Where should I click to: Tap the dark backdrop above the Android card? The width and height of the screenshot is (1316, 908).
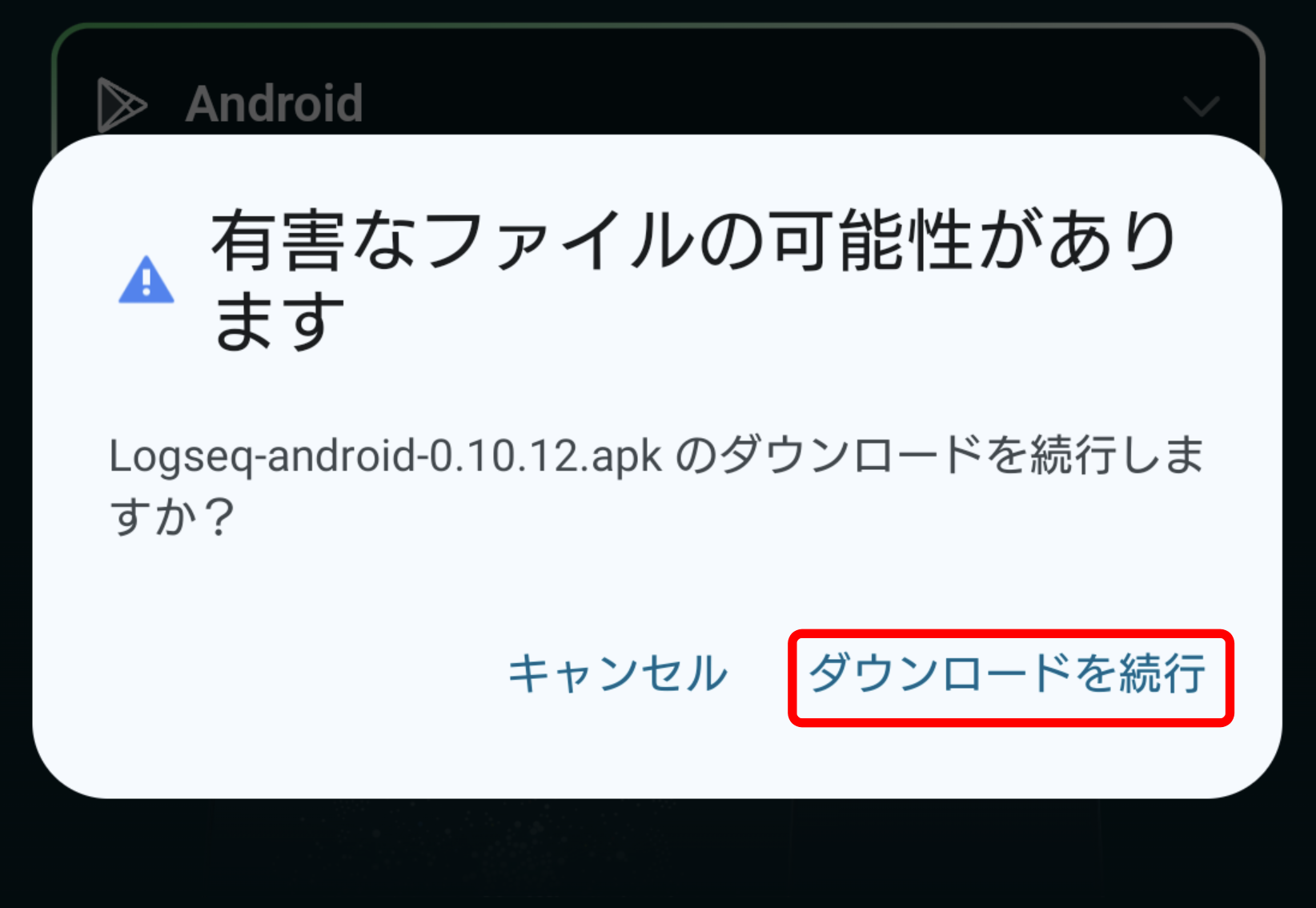point(656,10)
